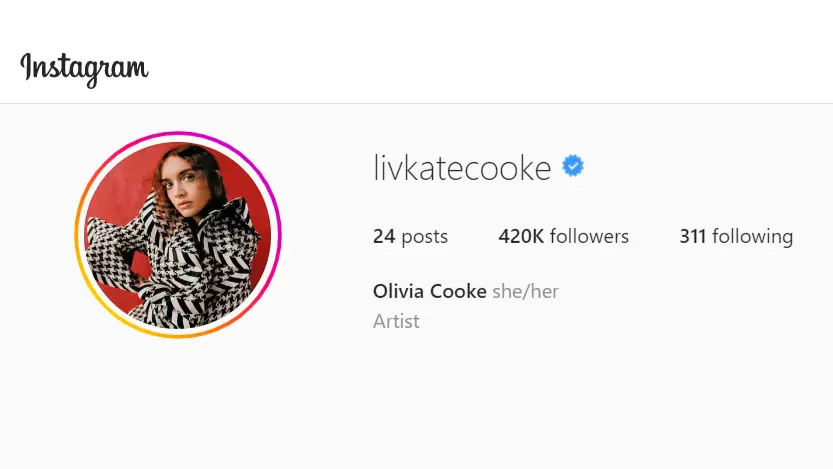This screenshot has width=833, height=469.
Task: Click the Instagram wordmark logo
Action: click(x=84, y=69)
